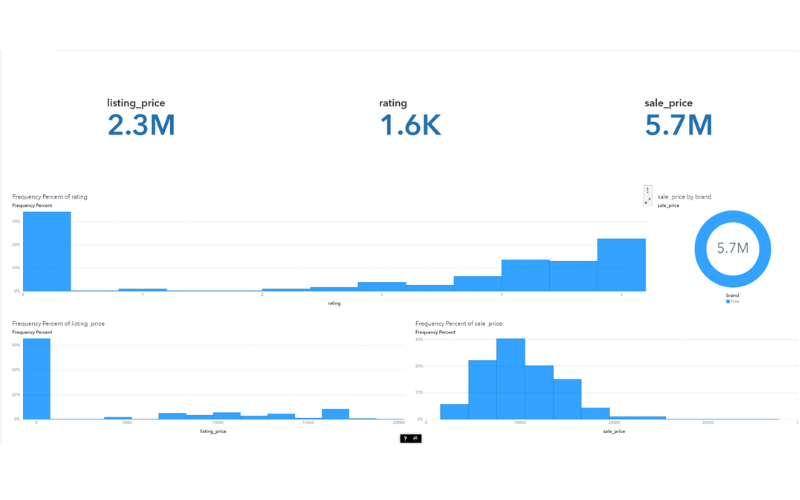Maximize the sale_price by brand chart with arrows icon
This screenshot has width=800, height=500.
tap(647, 201)
